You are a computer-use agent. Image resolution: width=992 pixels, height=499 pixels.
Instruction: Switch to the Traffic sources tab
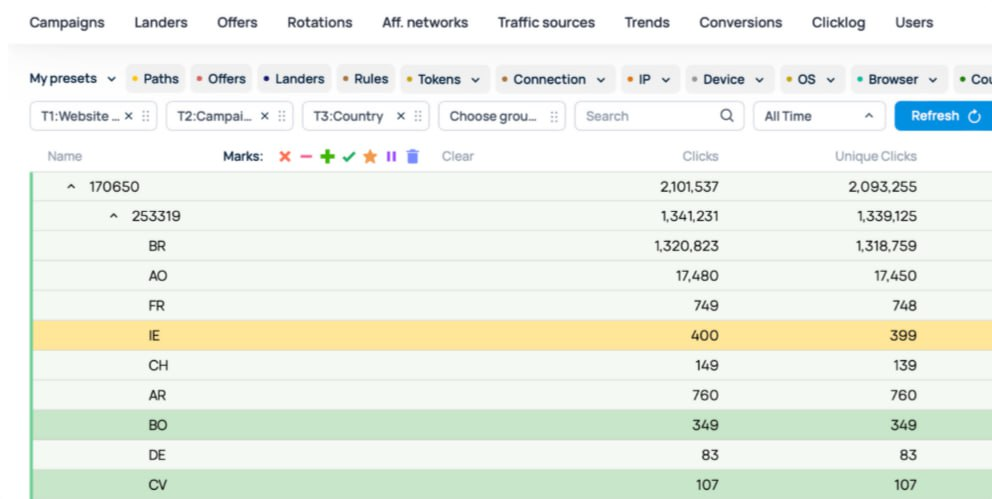[x=546, y=22]
